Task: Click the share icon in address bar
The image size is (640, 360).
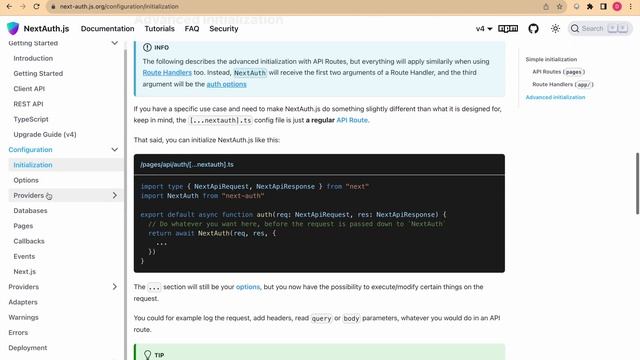Action: [x=546, y=7]
